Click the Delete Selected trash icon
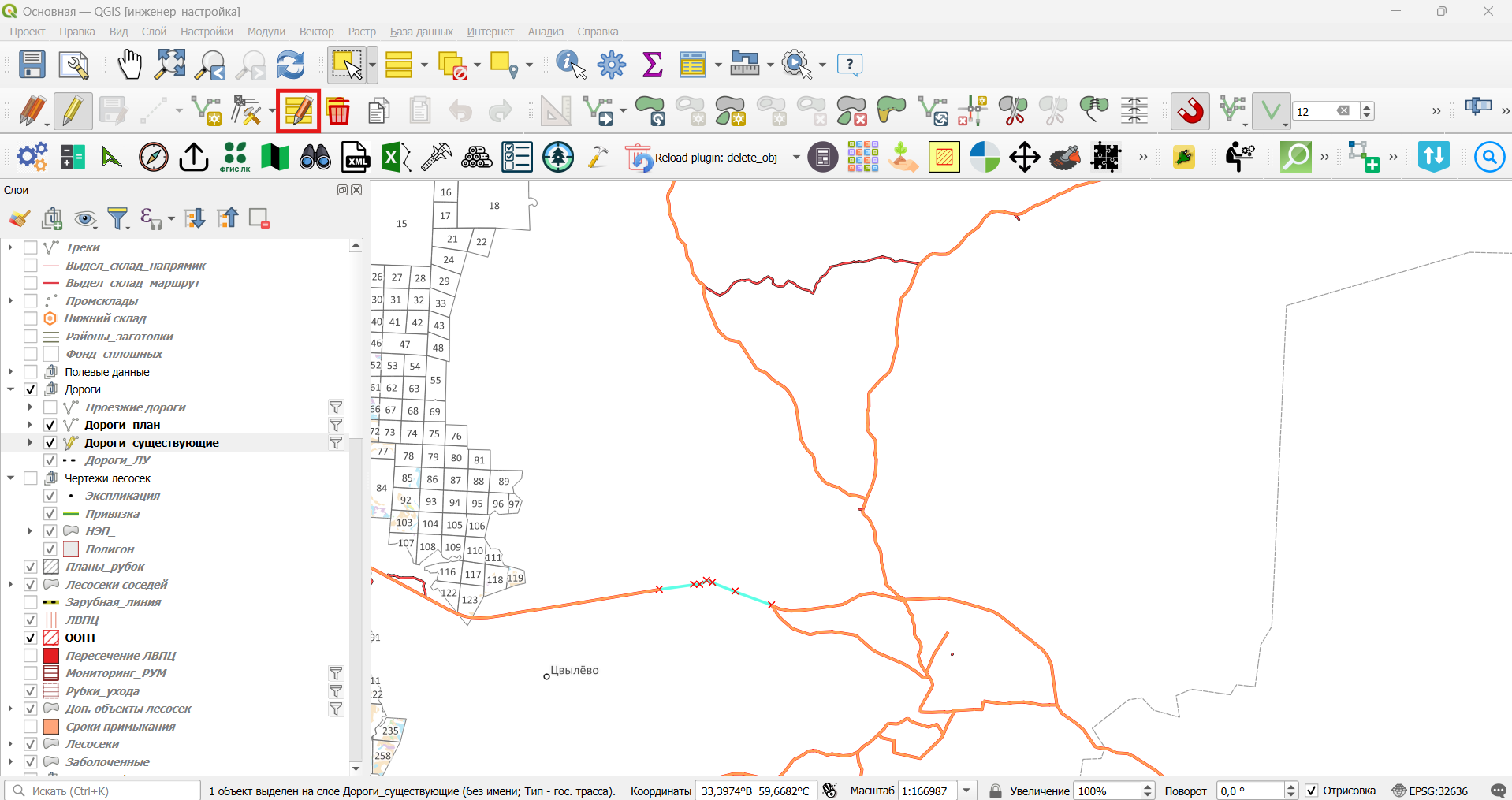 (x=338, y=111)
